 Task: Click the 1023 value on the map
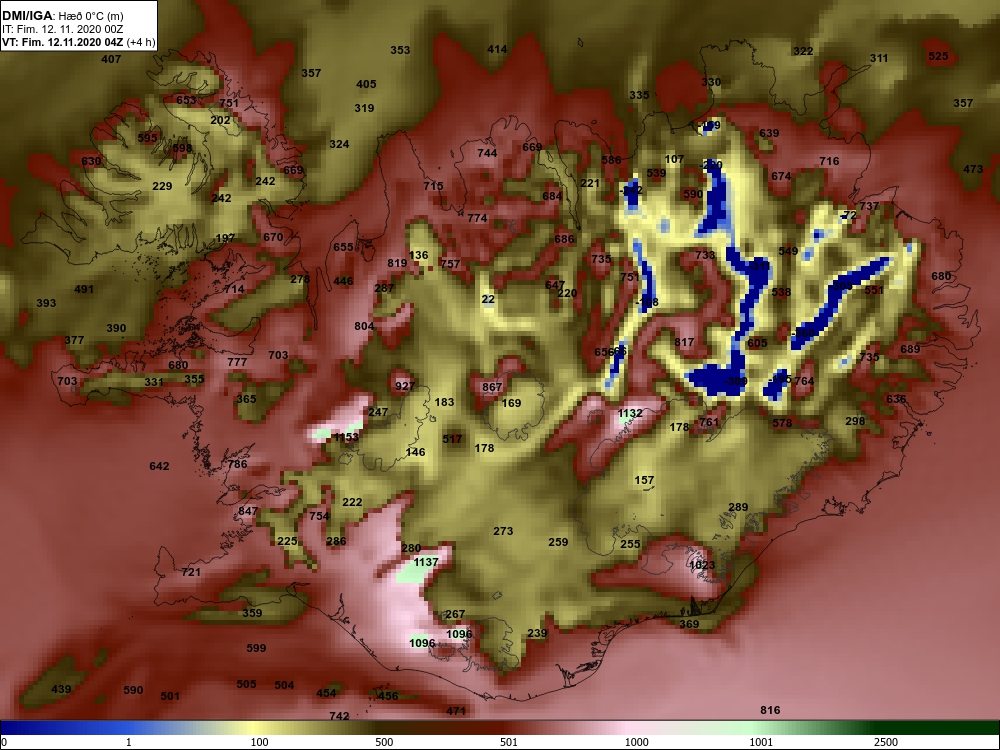pos(702,565)
